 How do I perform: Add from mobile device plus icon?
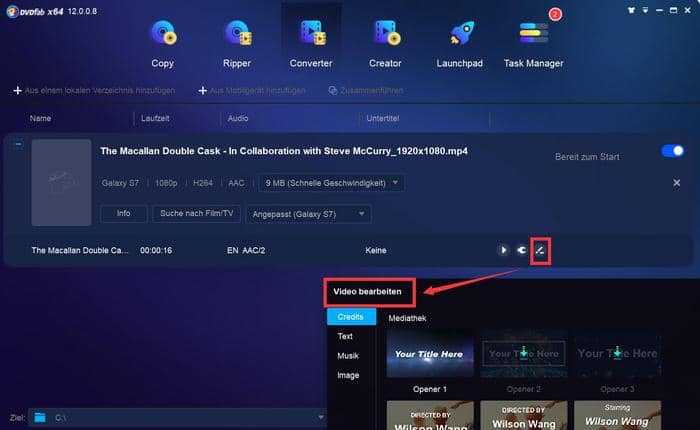202,91
